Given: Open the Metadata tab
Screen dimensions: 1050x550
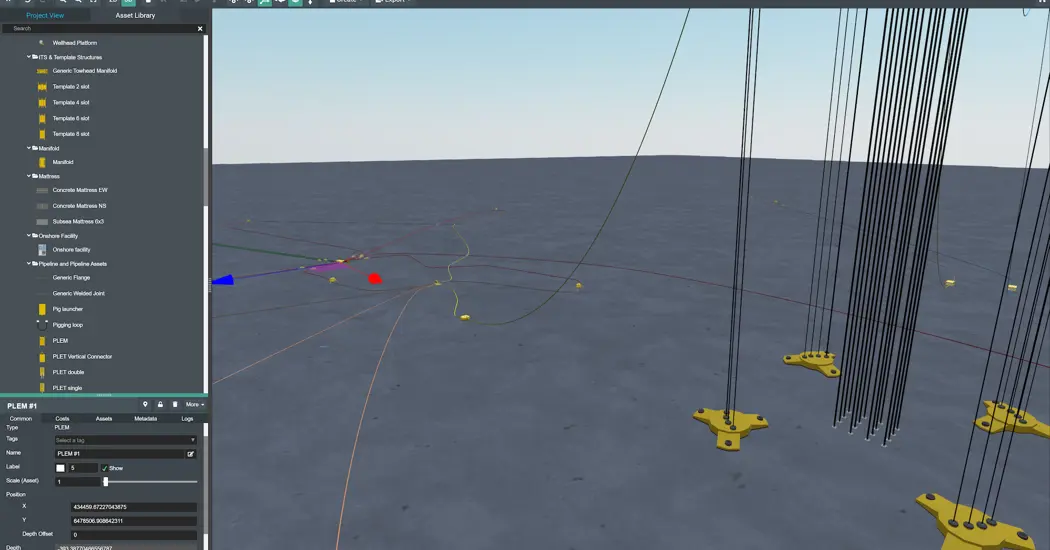Looking at the screenshot, I should (145, 418).
